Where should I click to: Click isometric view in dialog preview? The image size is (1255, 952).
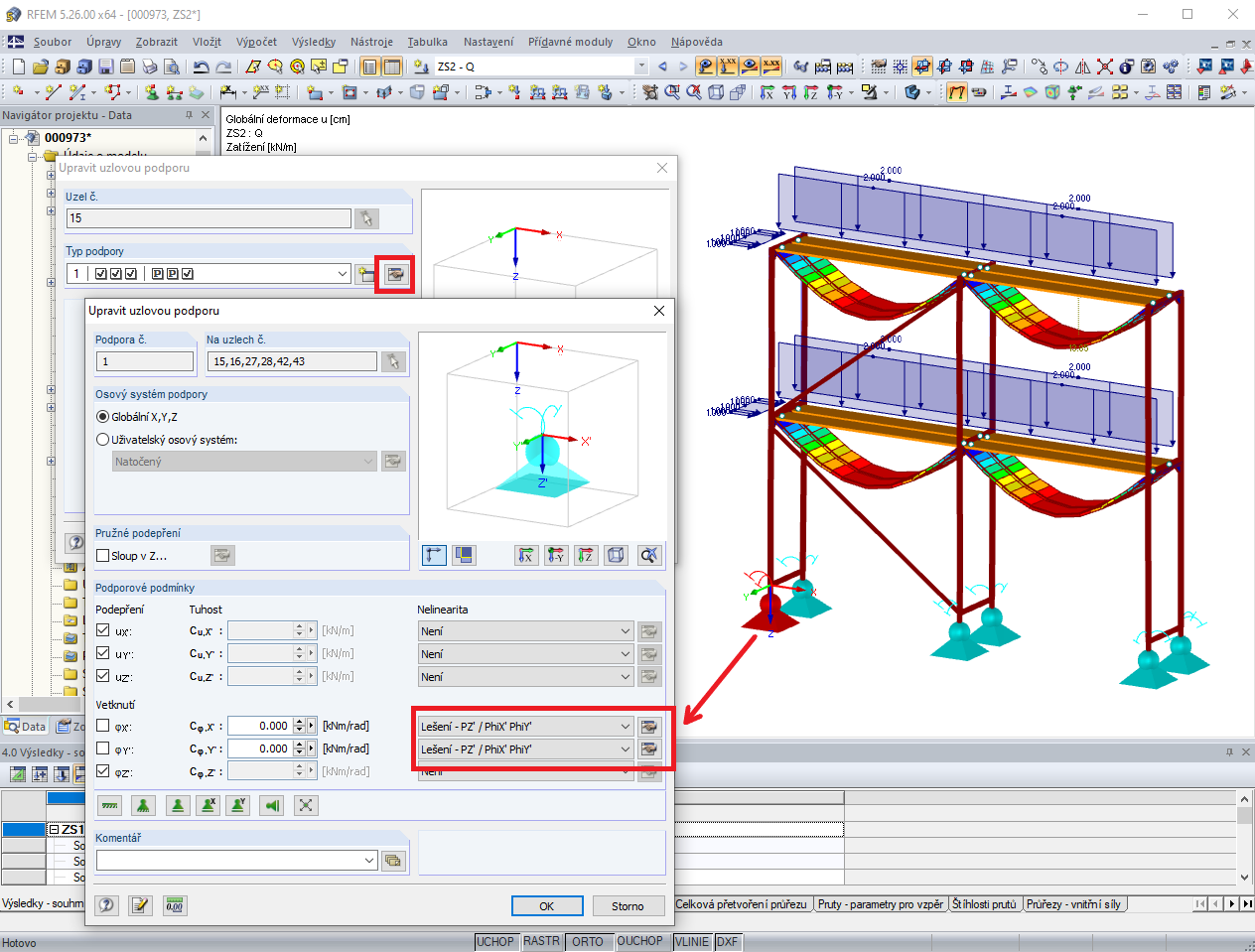pos(616,555)
